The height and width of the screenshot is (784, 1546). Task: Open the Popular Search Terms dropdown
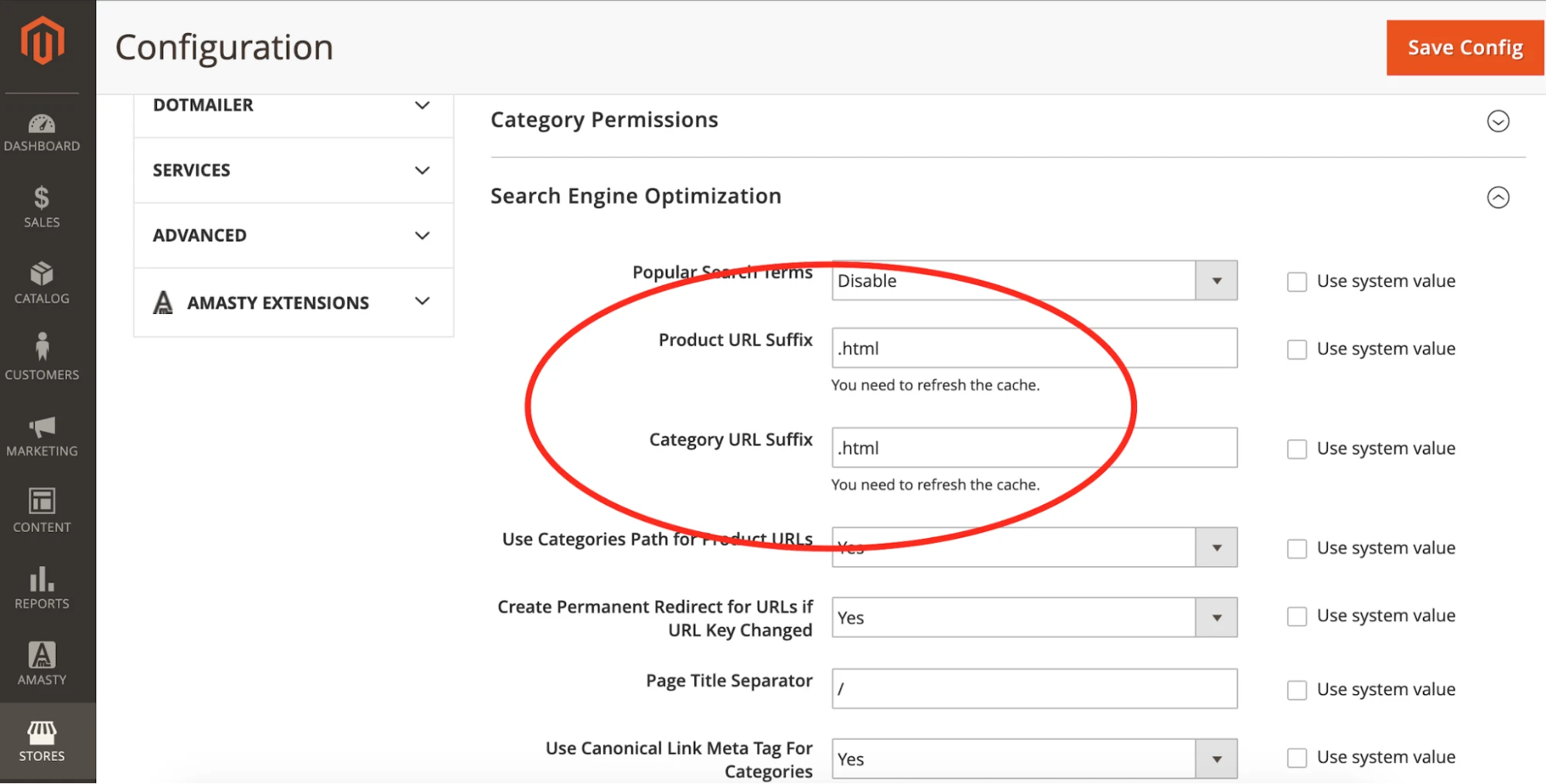pyautogui.click(x=1216, y=281)
